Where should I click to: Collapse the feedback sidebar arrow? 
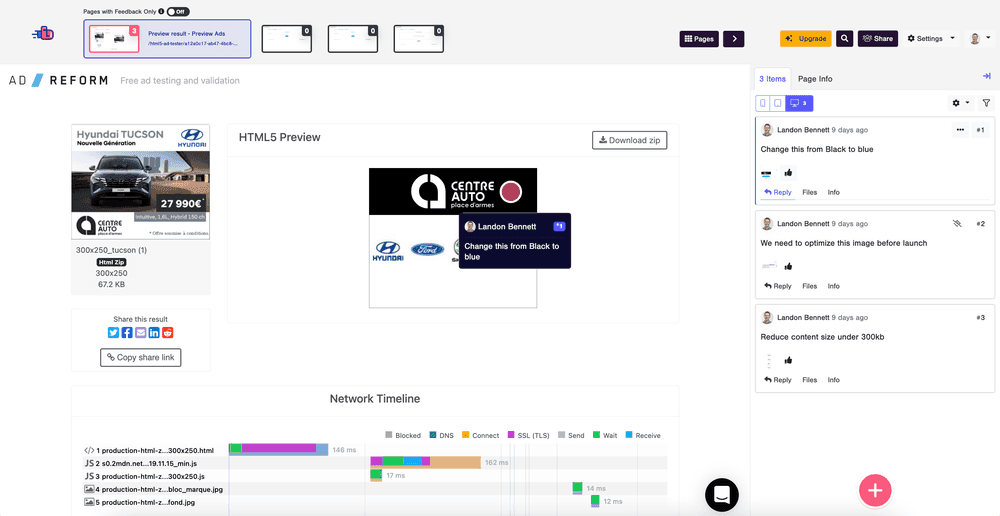tap(987, 77)
